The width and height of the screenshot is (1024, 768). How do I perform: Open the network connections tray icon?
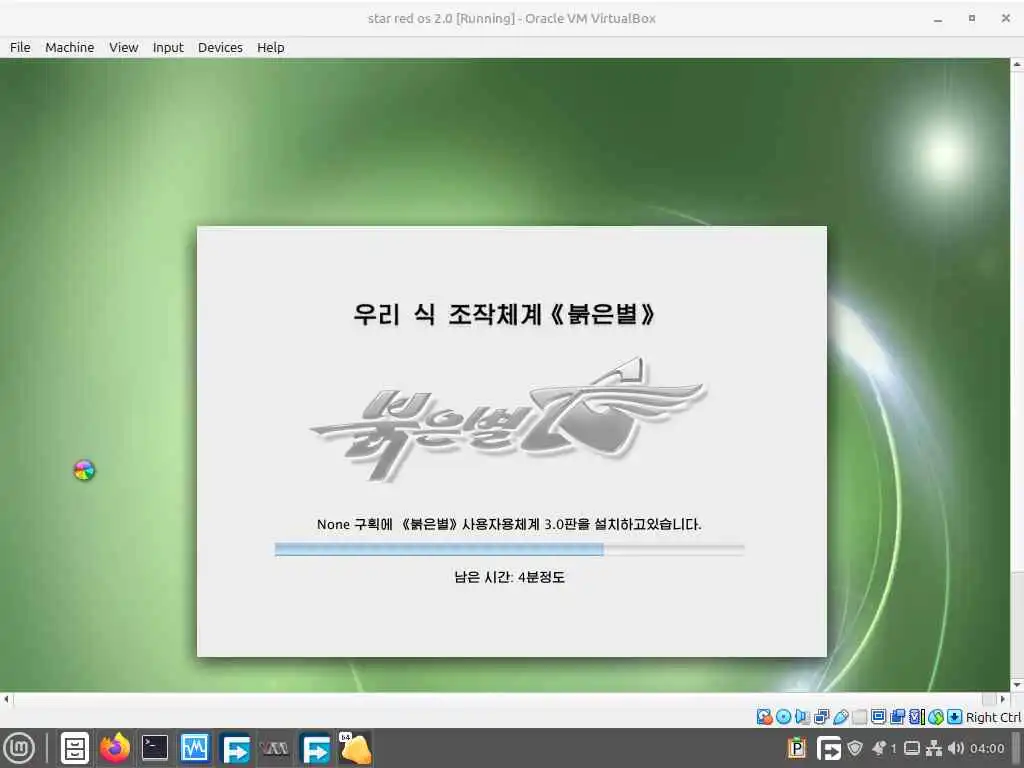click(x=935, y=748)
